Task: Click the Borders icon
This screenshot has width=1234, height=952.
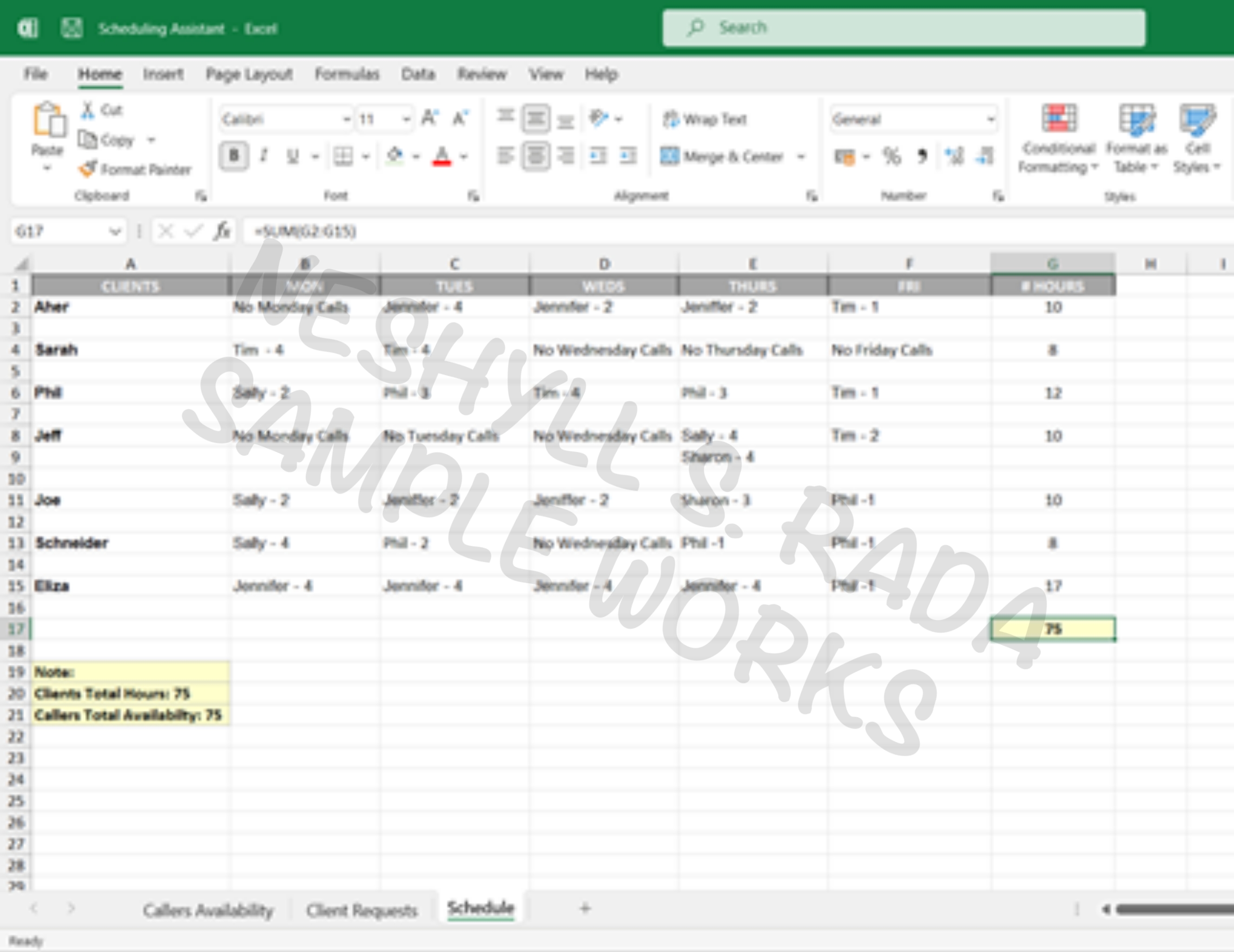Action: tap(343, 156)
